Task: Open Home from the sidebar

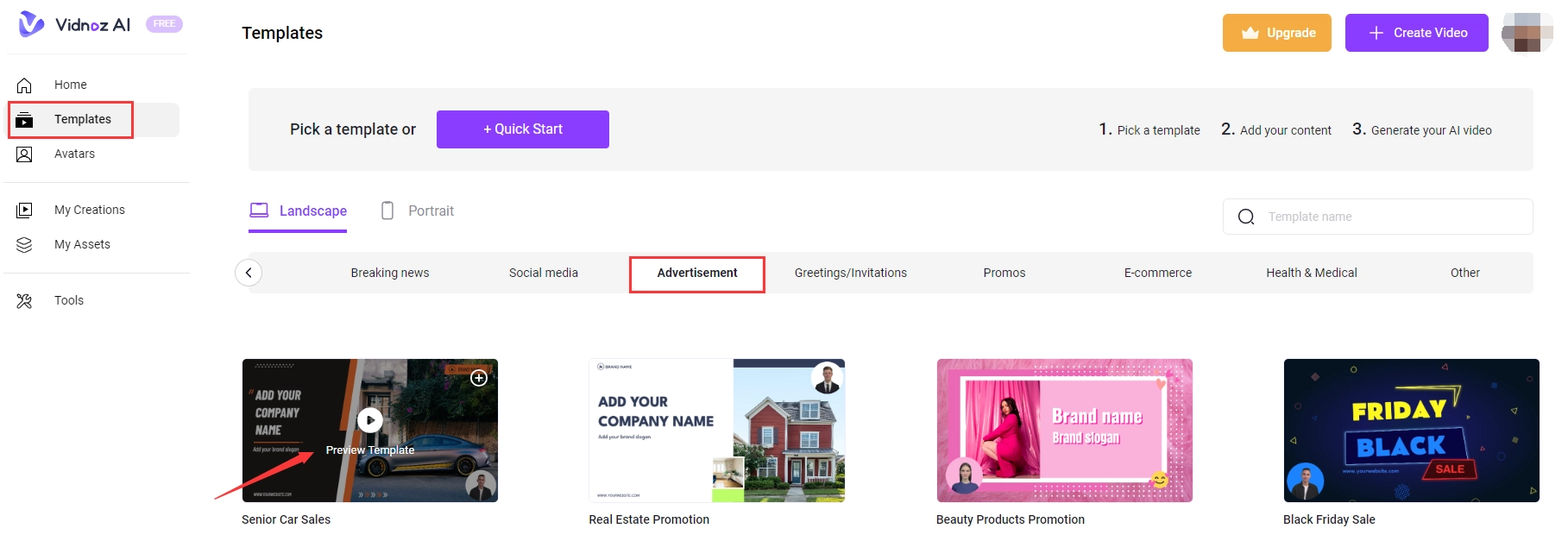Action: click(70, 85)
